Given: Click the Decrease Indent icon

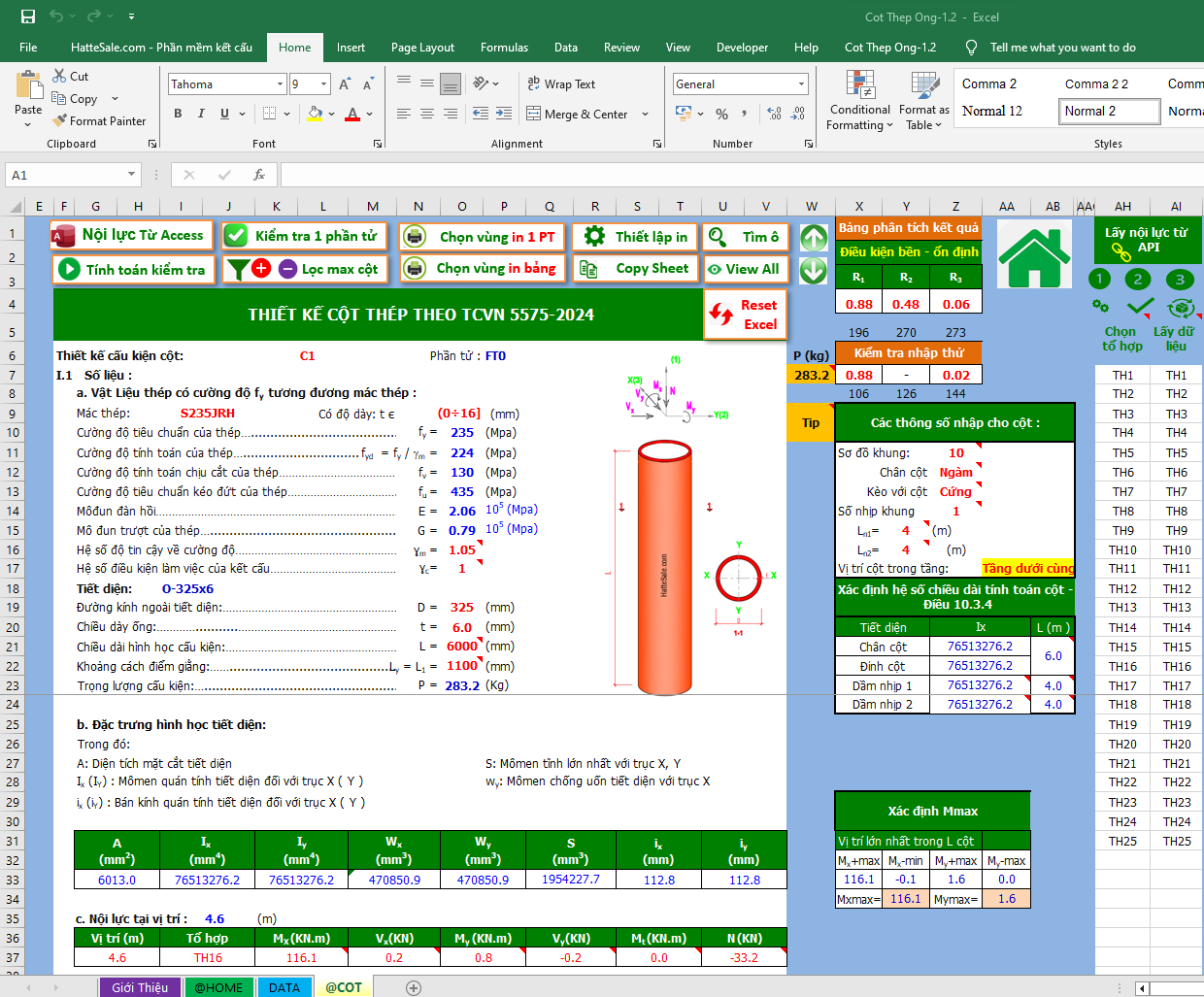Looking at the screenshot, I should [x=481, y=114].
